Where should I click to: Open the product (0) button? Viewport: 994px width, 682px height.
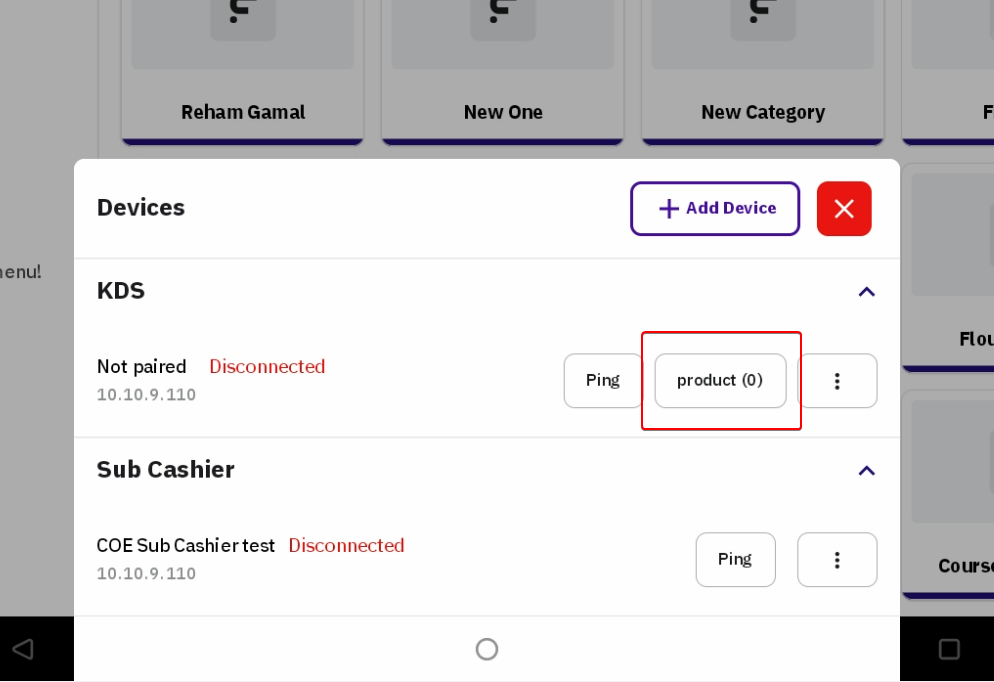(x=720, y=380)
